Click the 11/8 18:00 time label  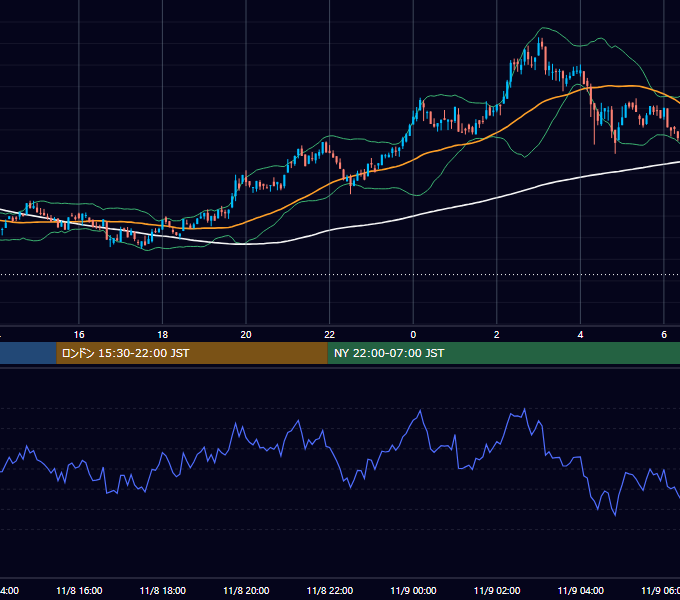[163, 590]
